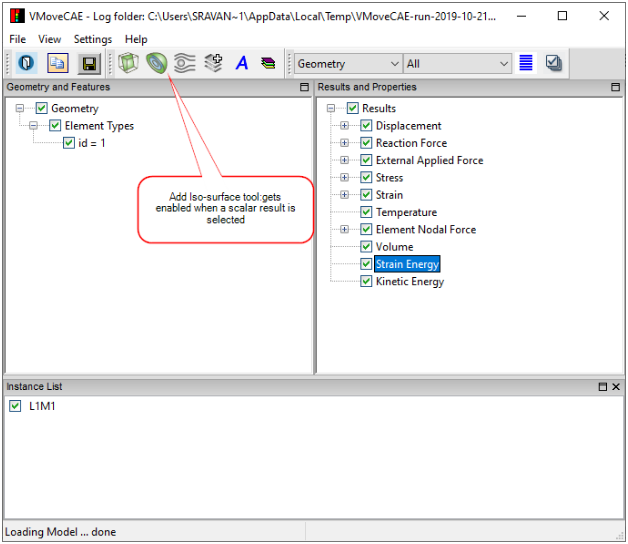Collapse the Geometry tree node

click(20, 108)
